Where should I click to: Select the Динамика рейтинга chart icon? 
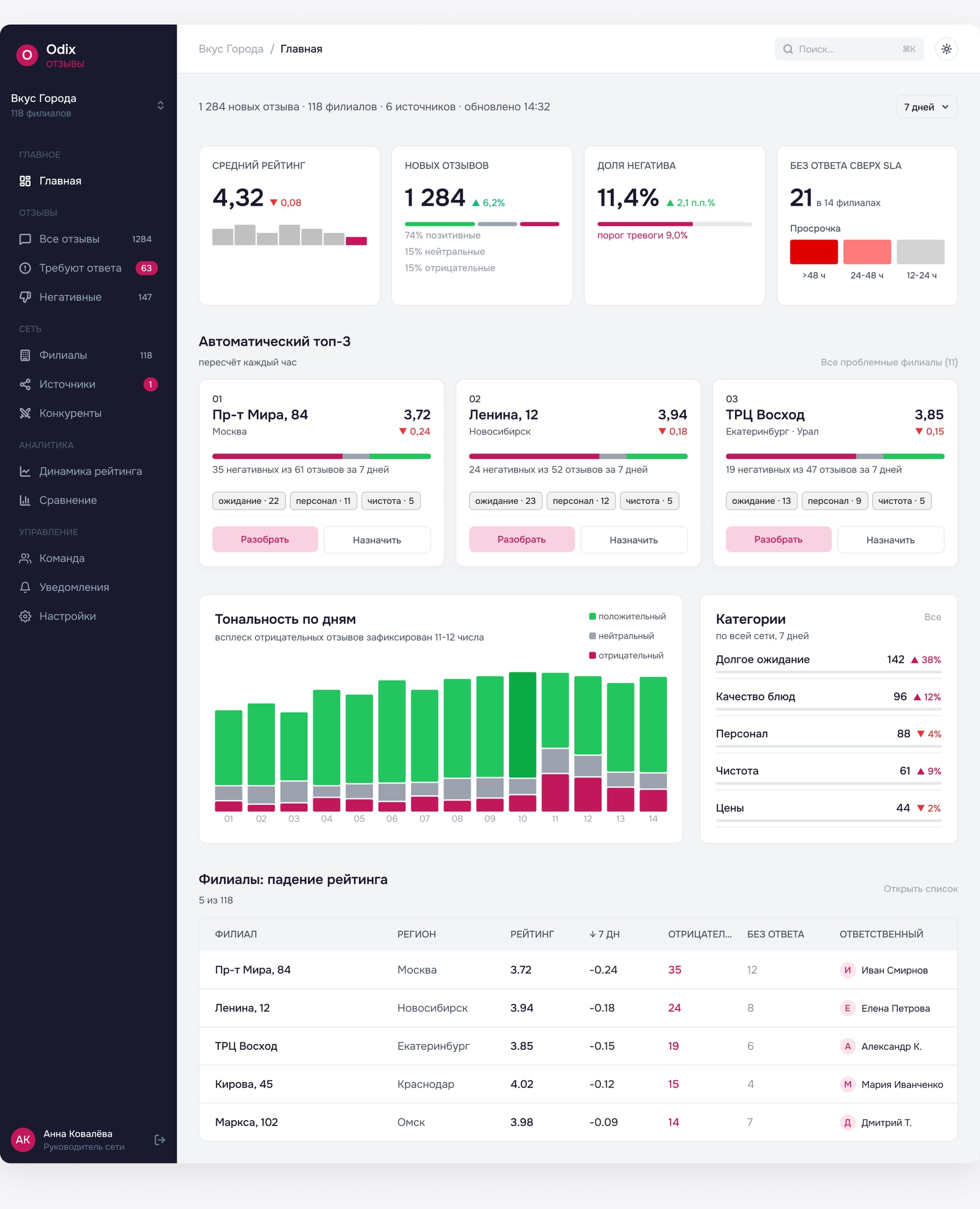(25, 471)
